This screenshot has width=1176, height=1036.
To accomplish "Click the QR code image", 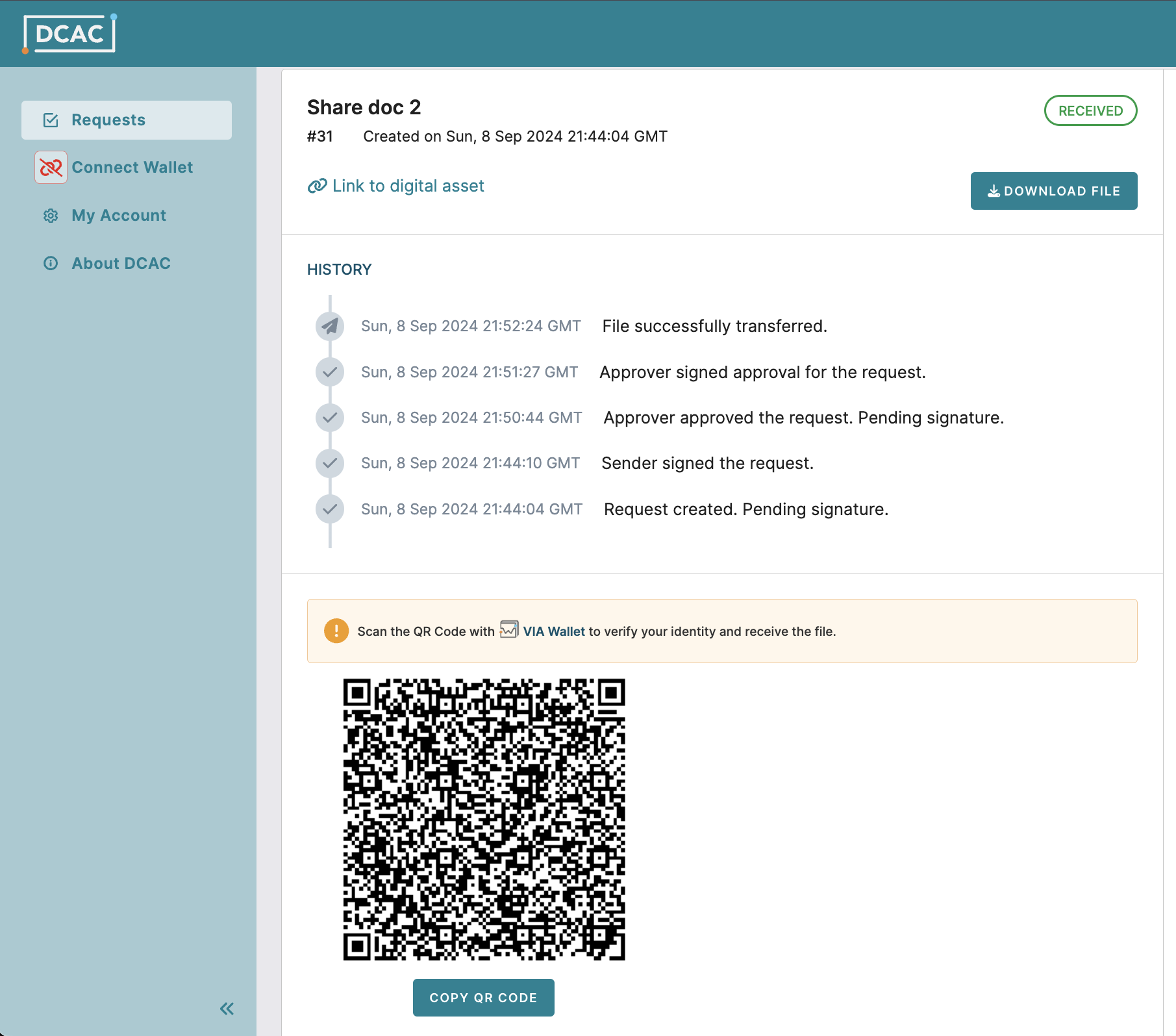I will (484, 820).
